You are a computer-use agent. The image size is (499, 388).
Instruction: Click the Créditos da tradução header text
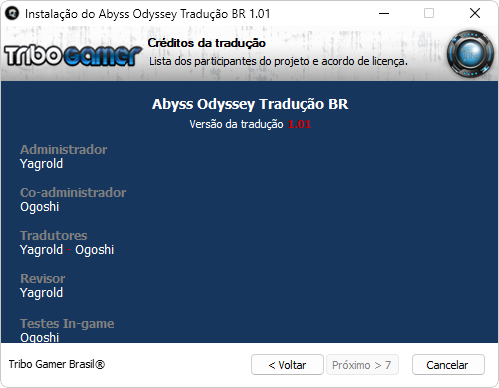(x=207, y=43)
